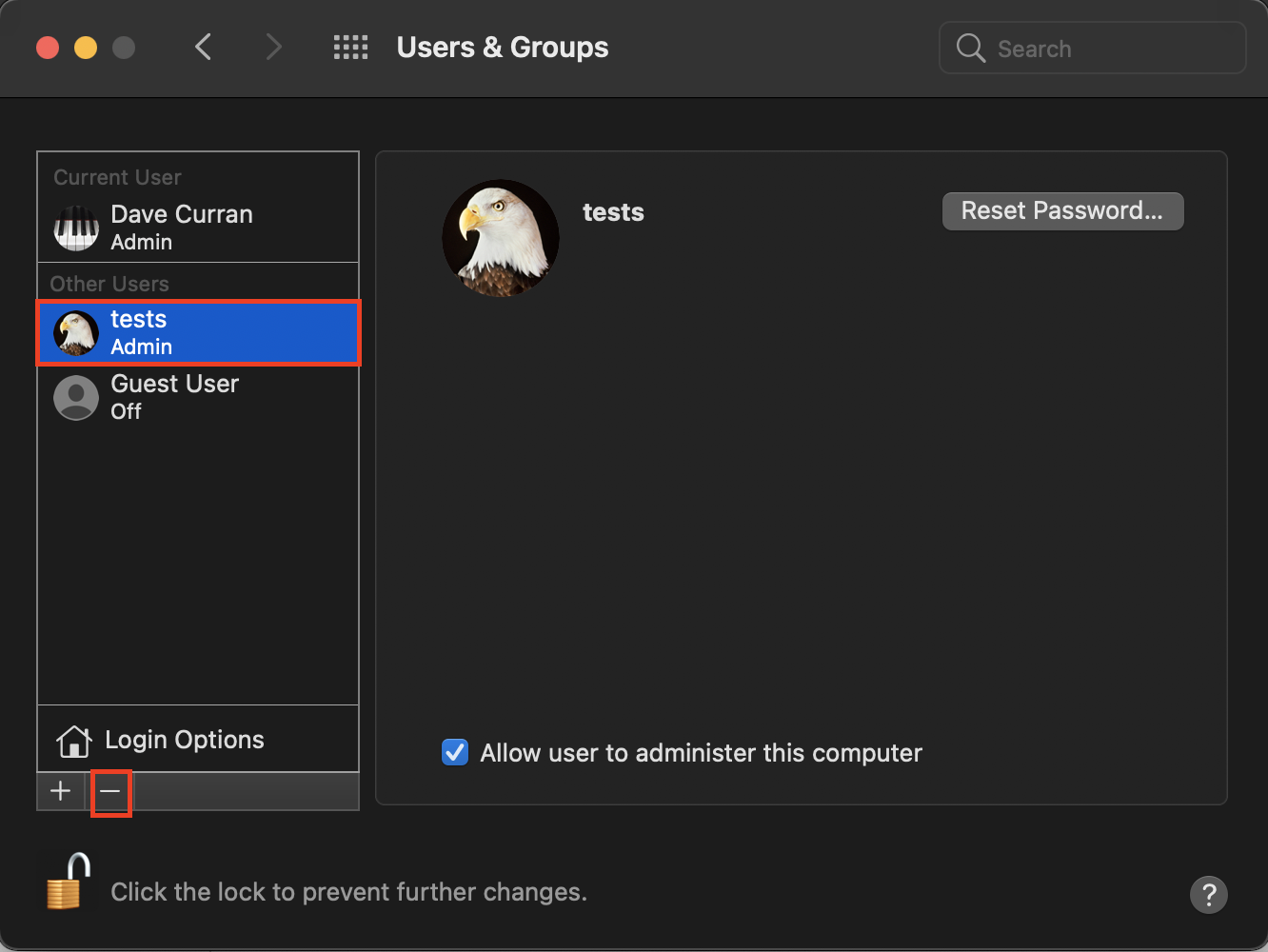This screenshot has height=952, width=1268.
Task: Remove selected user with minus button
Action: [110, 791]
